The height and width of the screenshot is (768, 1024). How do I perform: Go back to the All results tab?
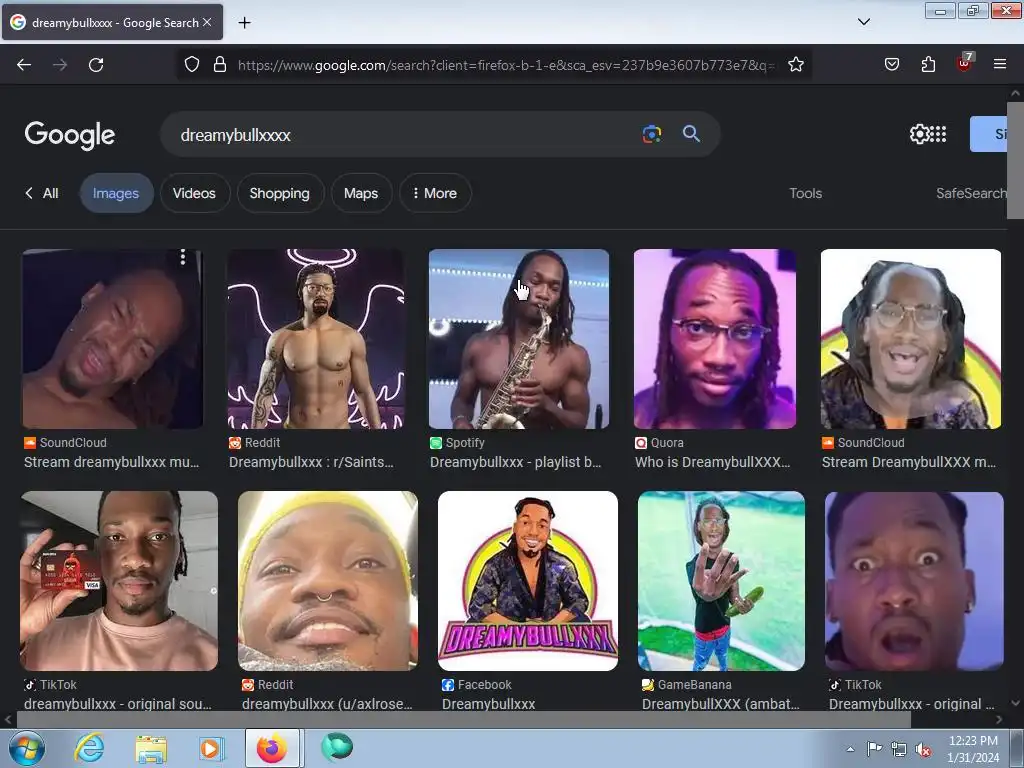42,193
